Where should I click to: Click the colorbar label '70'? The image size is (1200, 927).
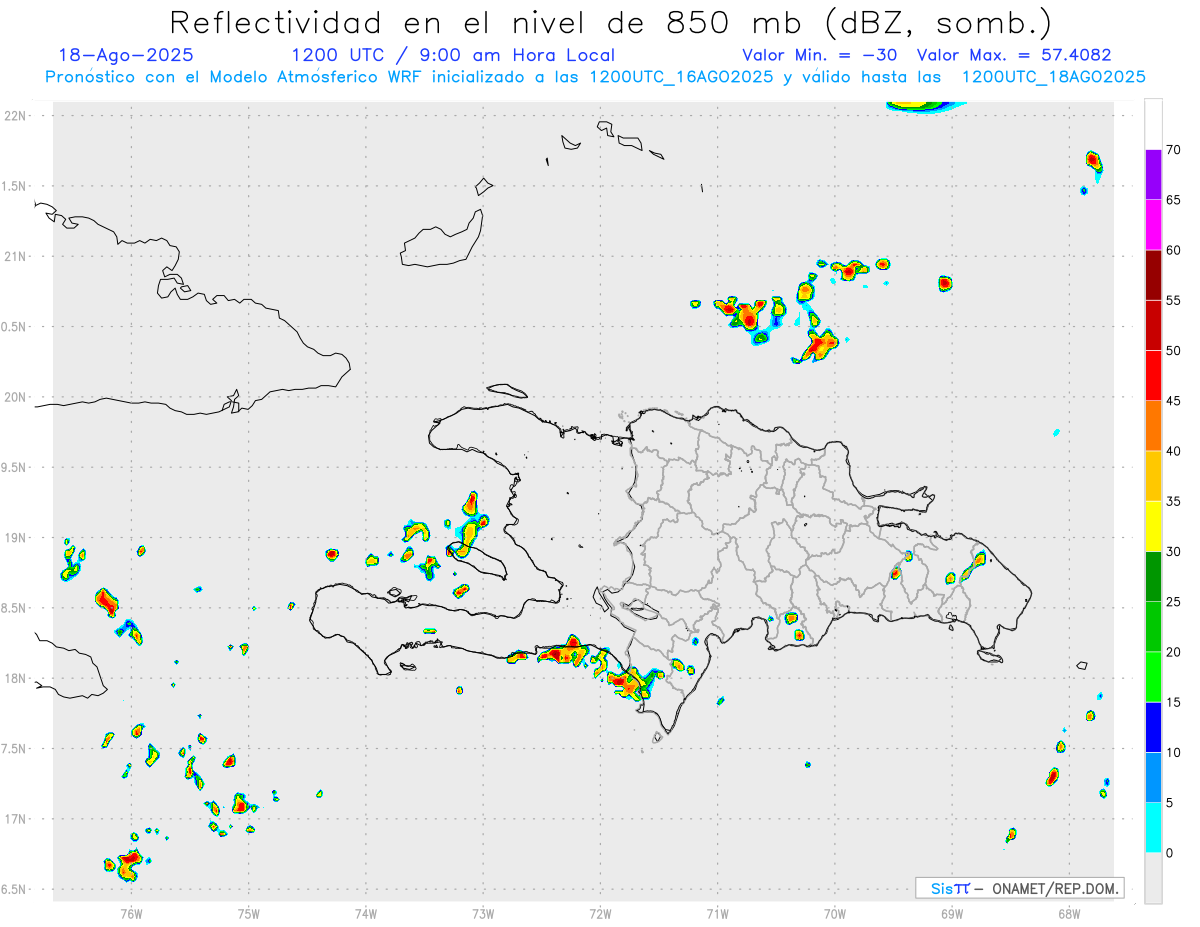[1175, 150]
